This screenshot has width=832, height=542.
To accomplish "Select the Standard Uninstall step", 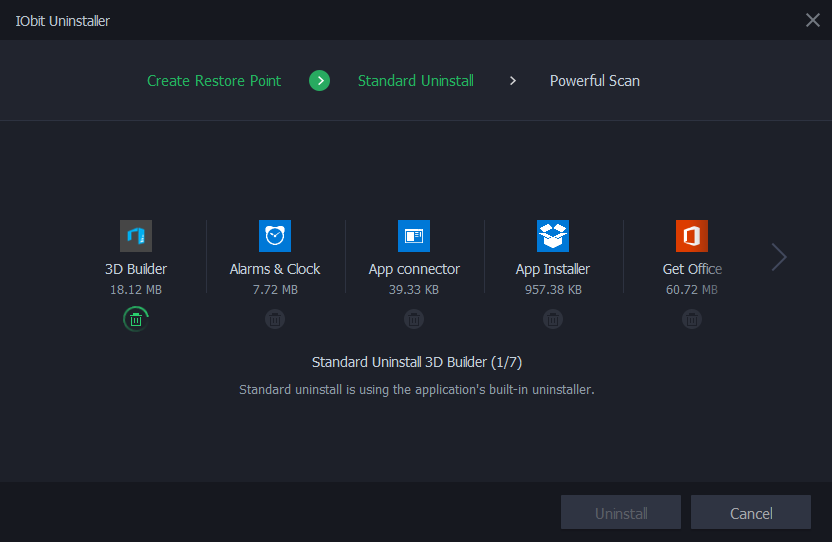I will coord(415,81).
